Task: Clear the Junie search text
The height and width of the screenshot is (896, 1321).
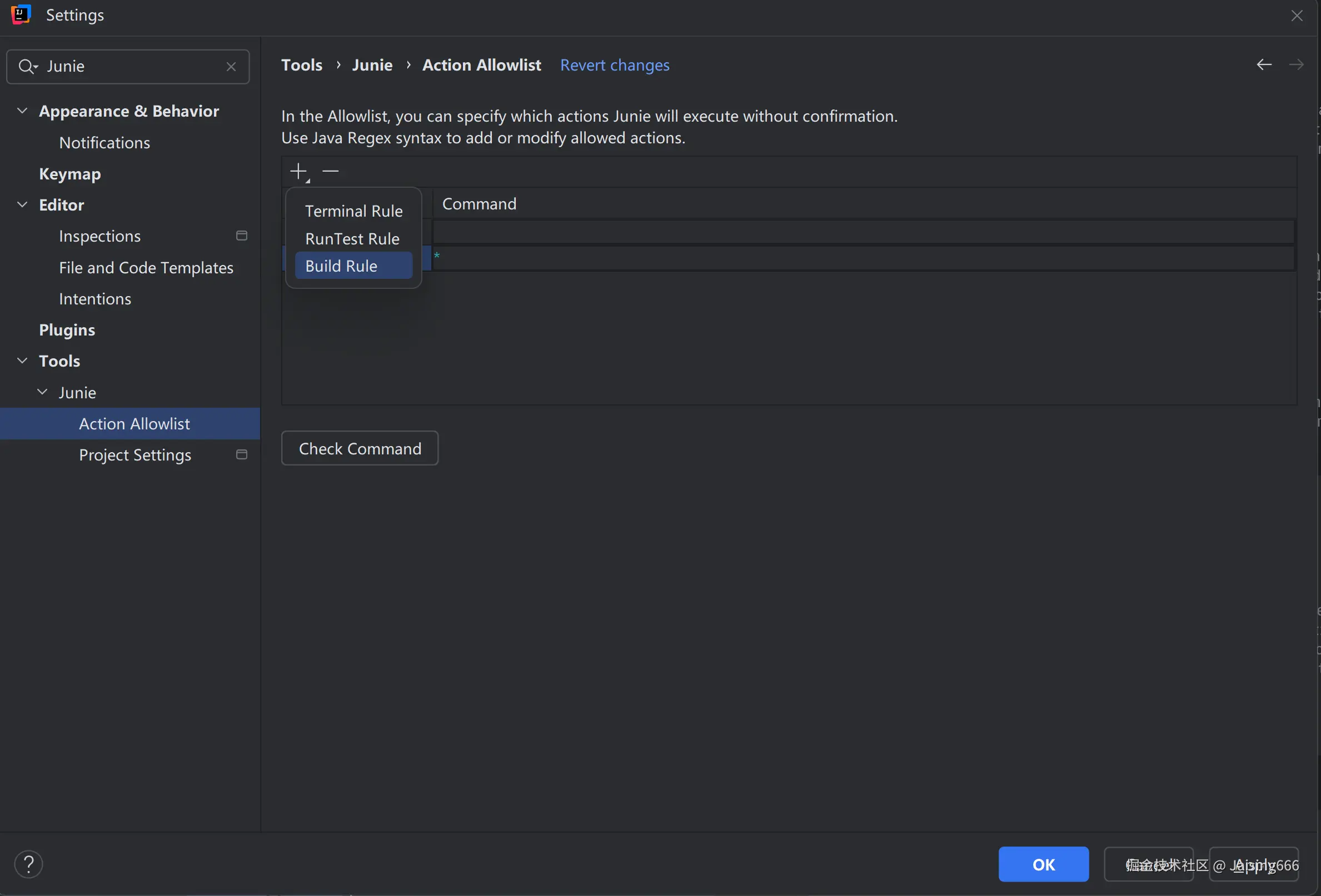Action: coord(231,67)
